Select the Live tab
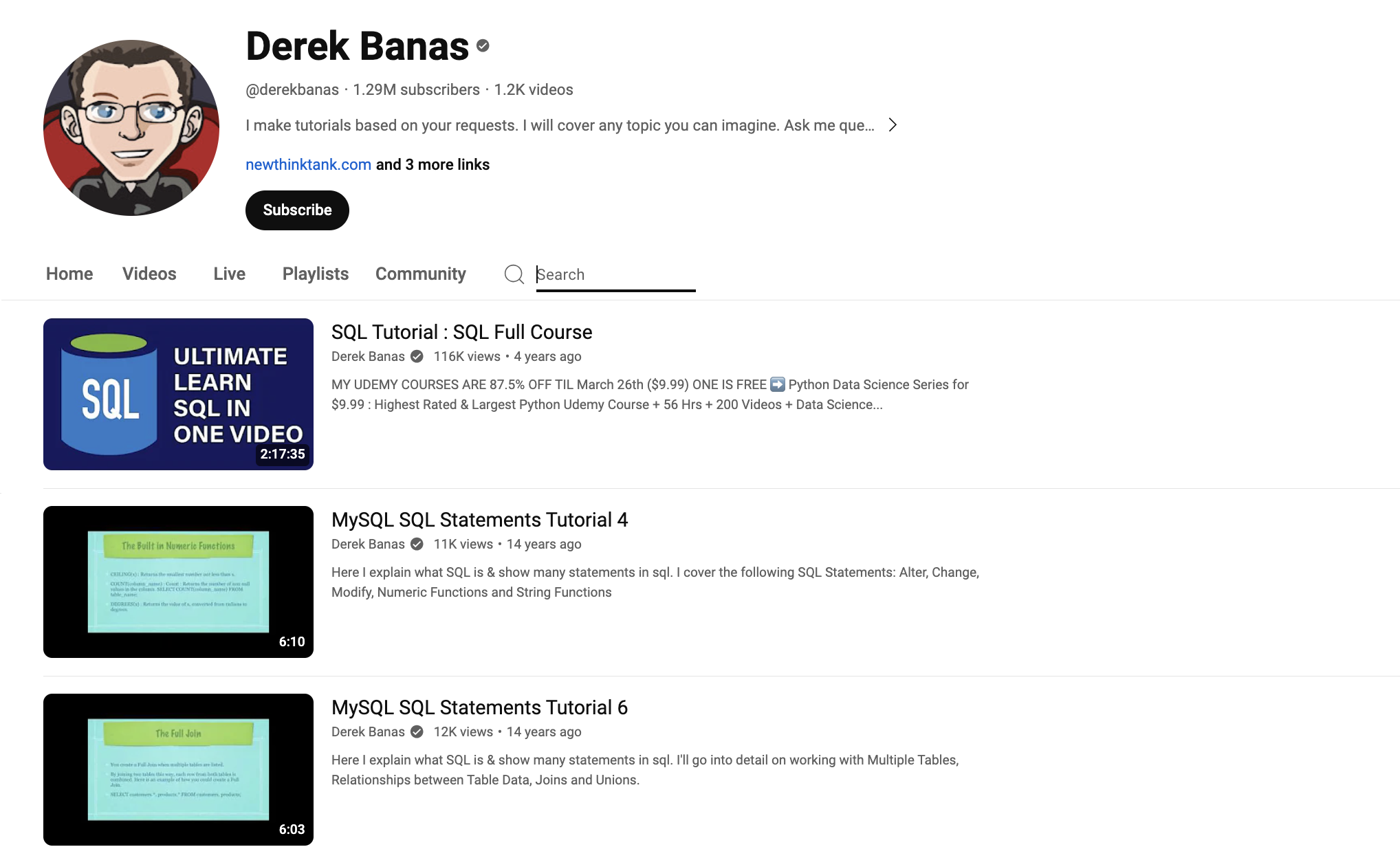The image size is (1400, 858). click(230, 274)
